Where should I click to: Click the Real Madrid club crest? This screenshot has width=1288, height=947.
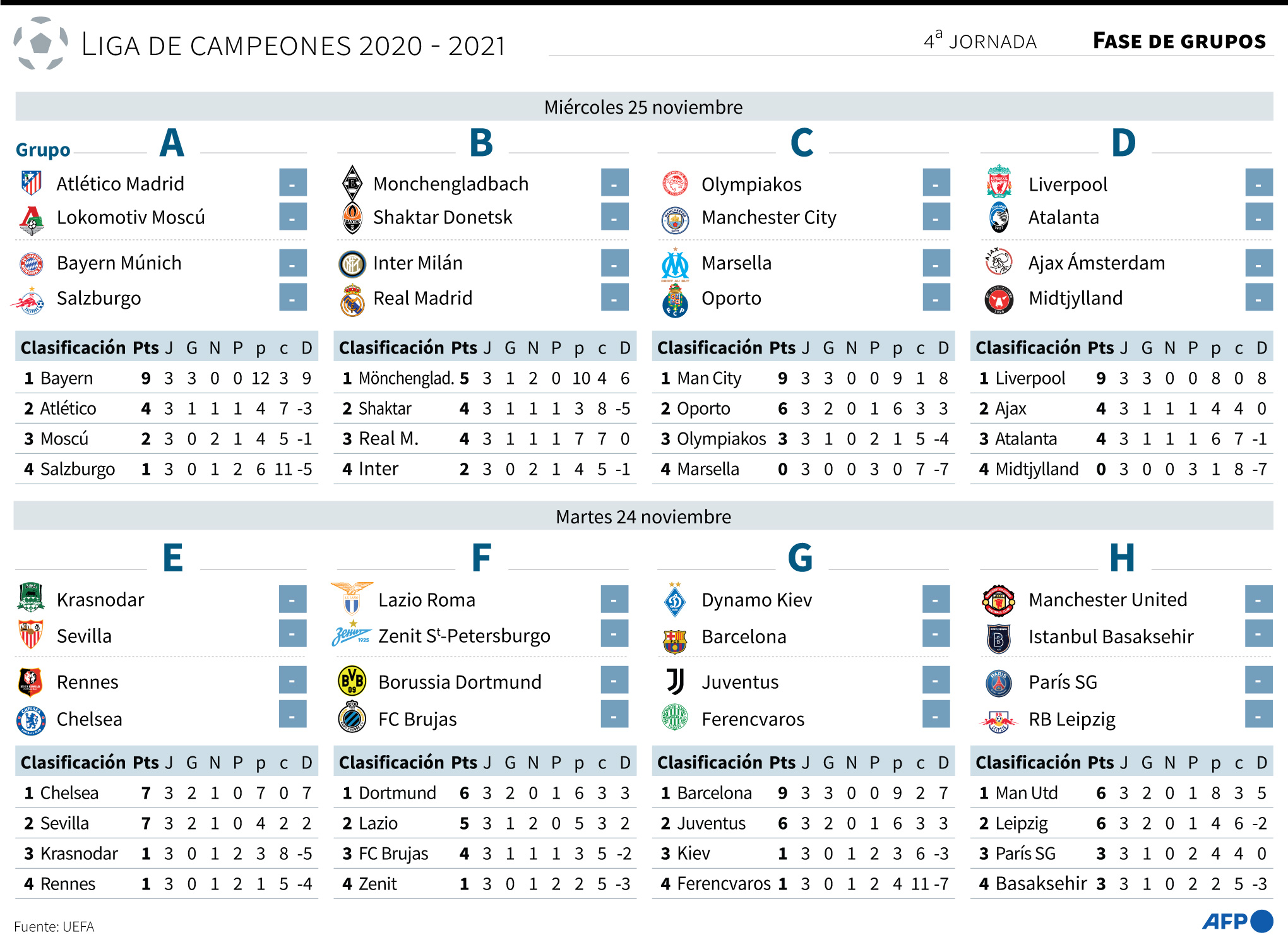pos(352,300)
